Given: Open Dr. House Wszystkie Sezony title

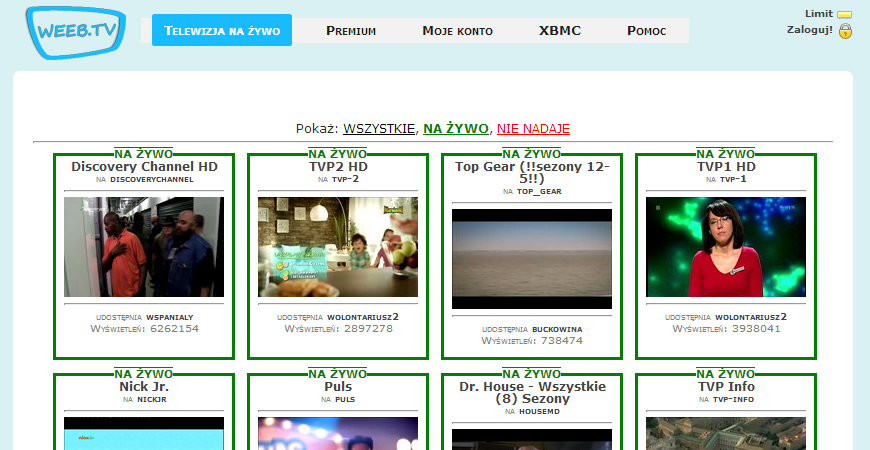Looking at the screenshot, I should point(532,392).
